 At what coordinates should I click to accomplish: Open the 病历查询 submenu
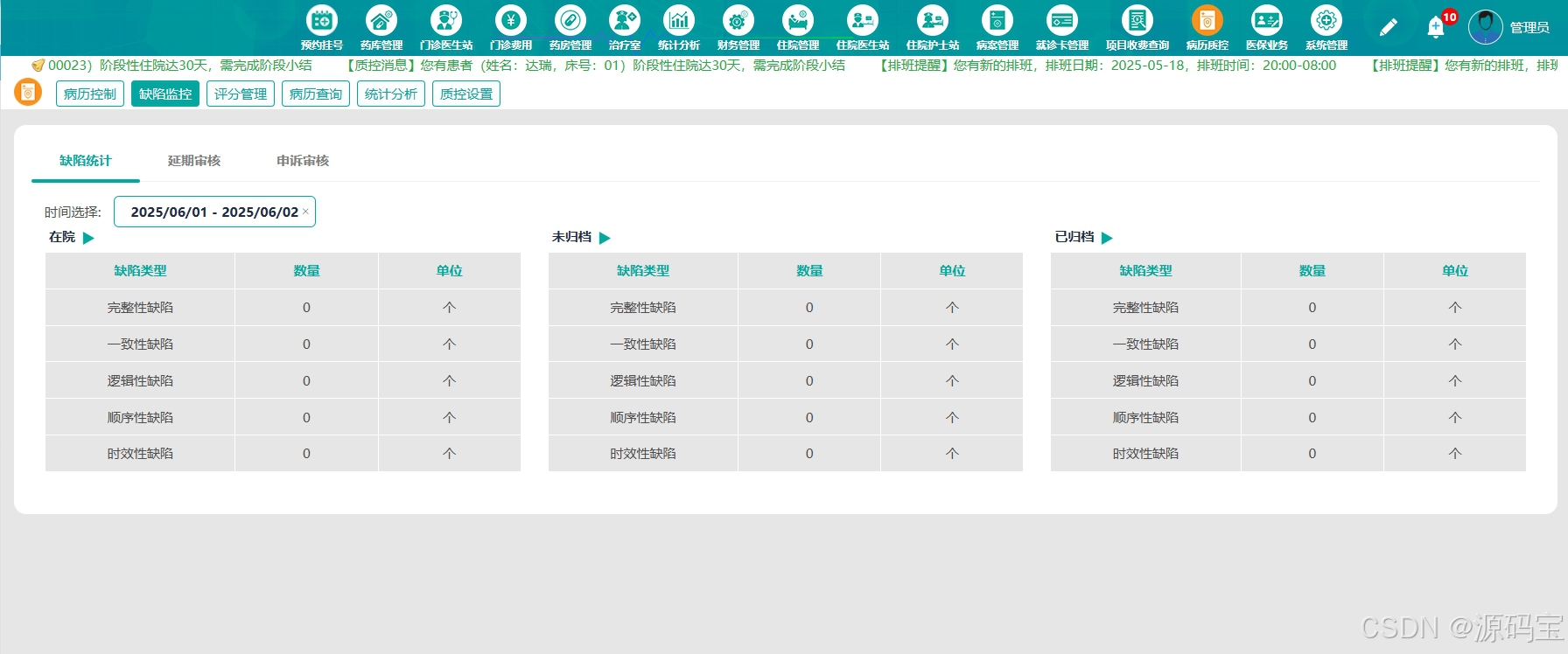[316, 94]
